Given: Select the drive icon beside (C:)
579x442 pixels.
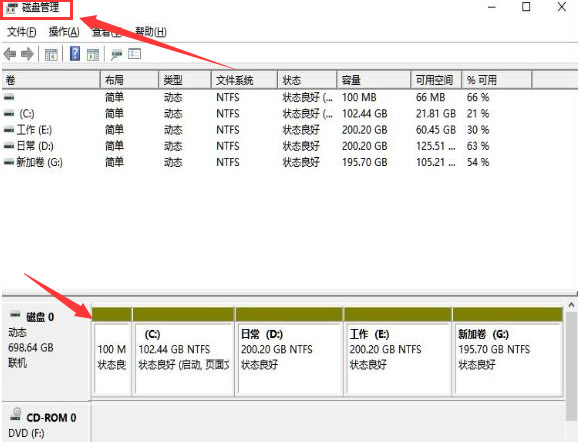Looking at the screenshot, I should pyautogui.click(x=9, y=114).
